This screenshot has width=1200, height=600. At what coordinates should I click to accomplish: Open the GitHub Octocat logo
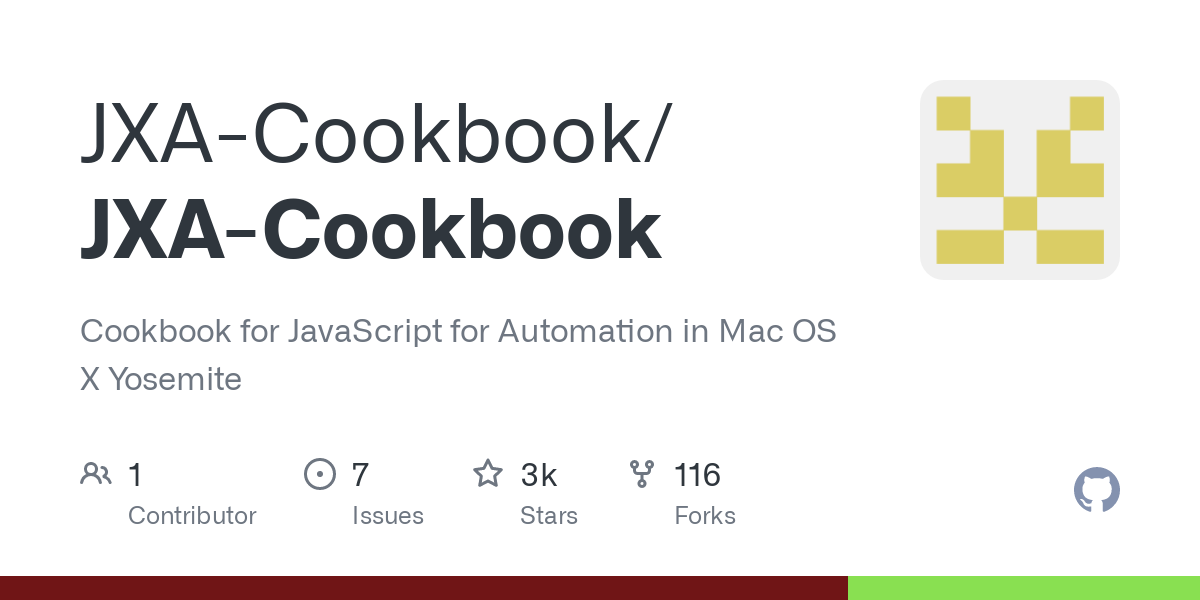click(1097, 491)
